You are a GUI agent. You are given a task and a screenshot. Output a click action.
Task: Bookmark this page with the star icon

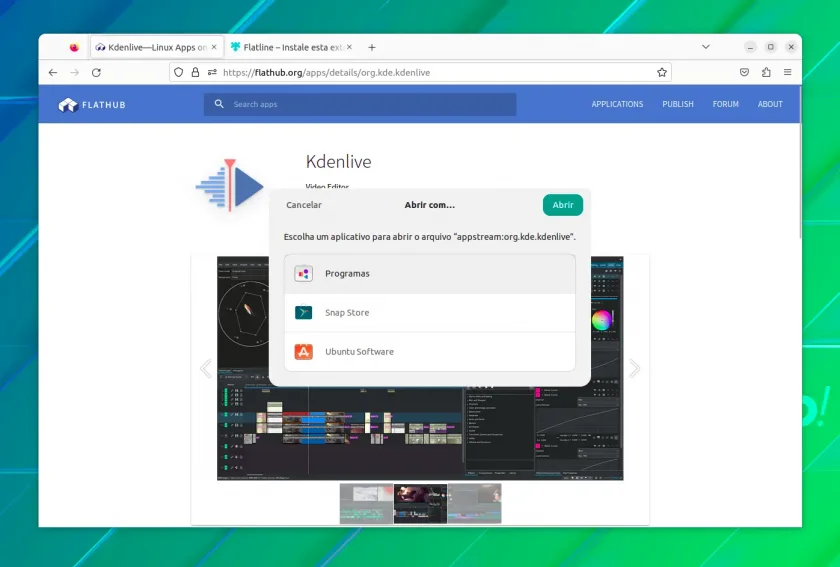click(662, 72)
